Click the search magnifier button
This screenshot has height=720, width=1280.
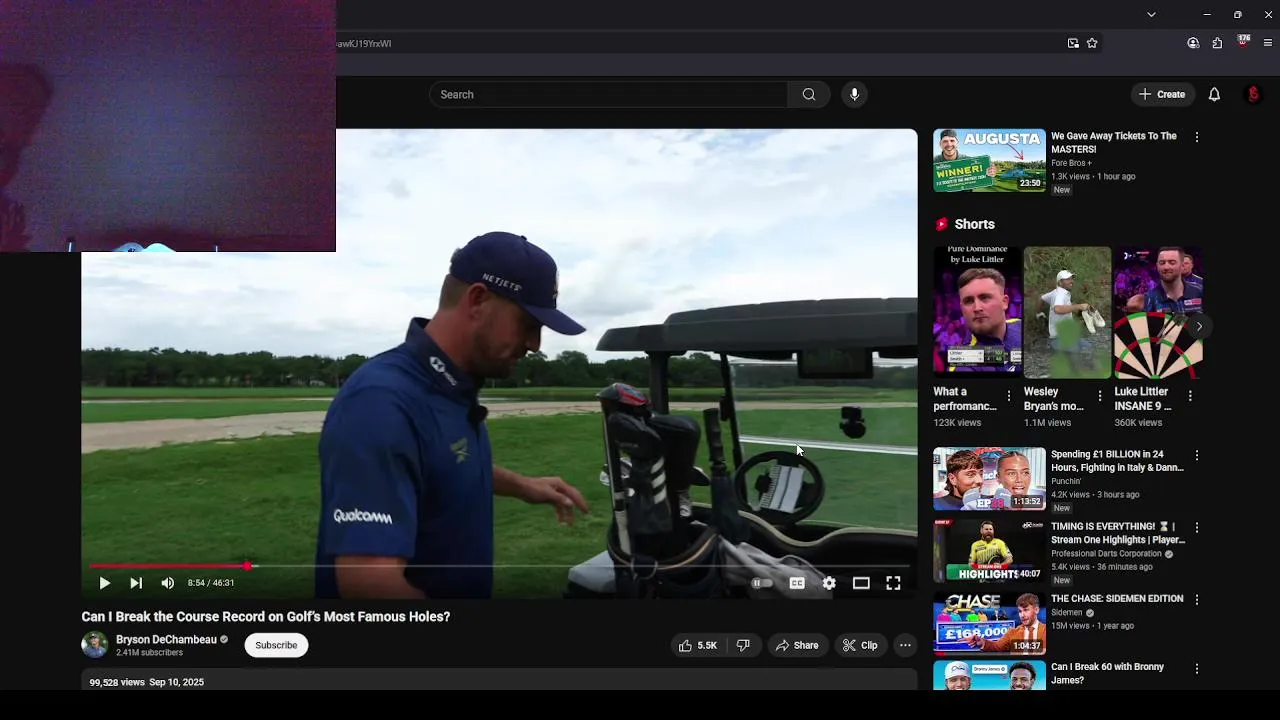[x=808, y=94]
